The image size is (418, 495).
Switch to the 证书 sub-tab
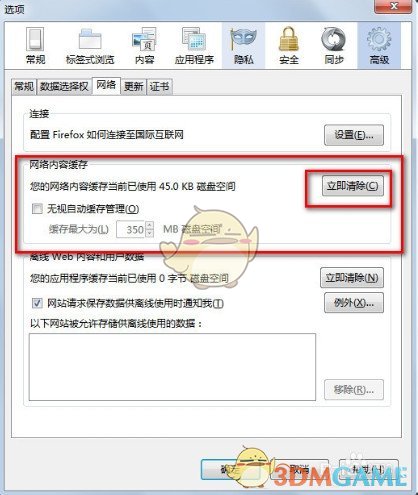coord(159,87)
